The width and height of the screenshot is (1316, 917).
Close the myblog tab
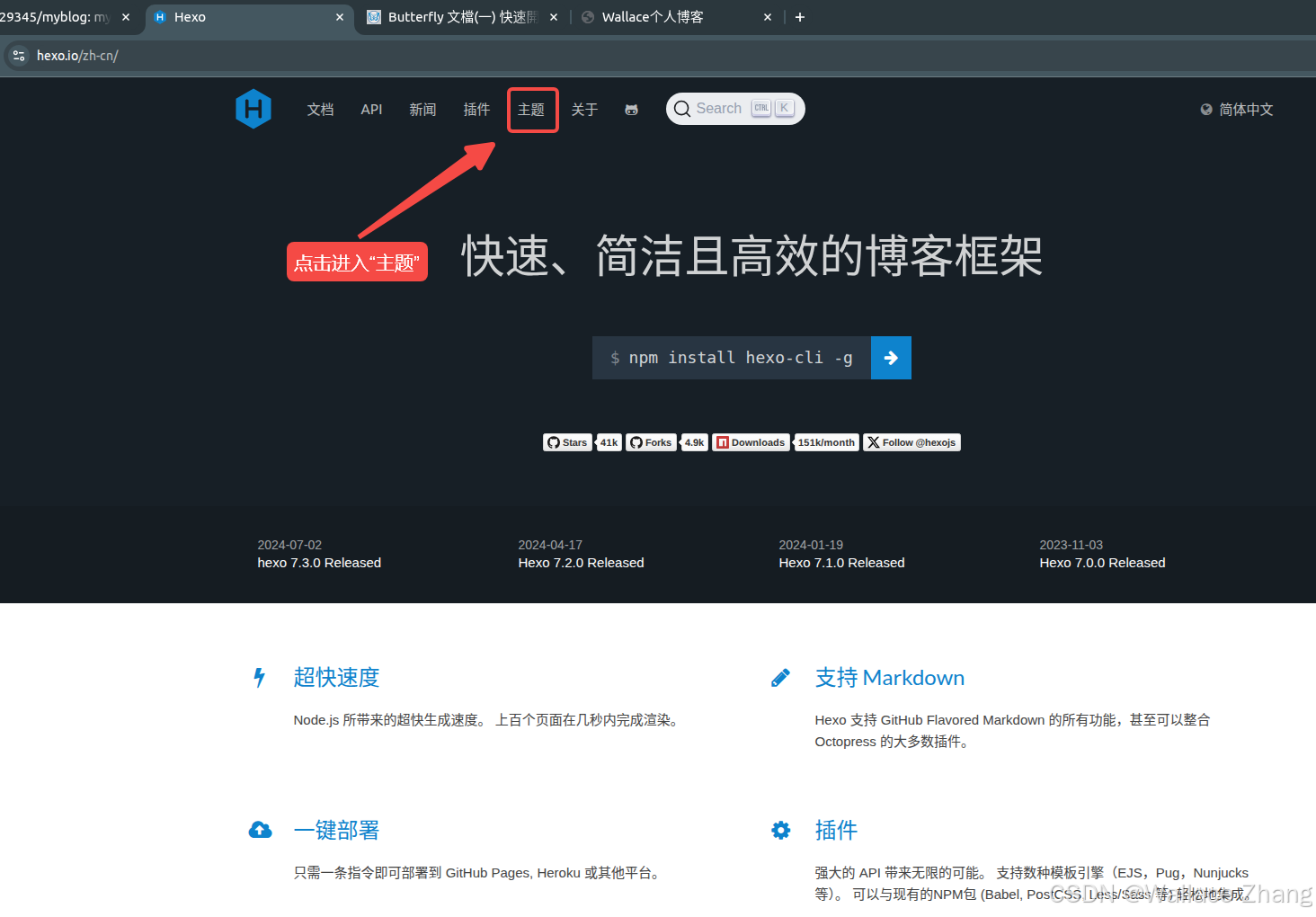[x=126, y=17]
